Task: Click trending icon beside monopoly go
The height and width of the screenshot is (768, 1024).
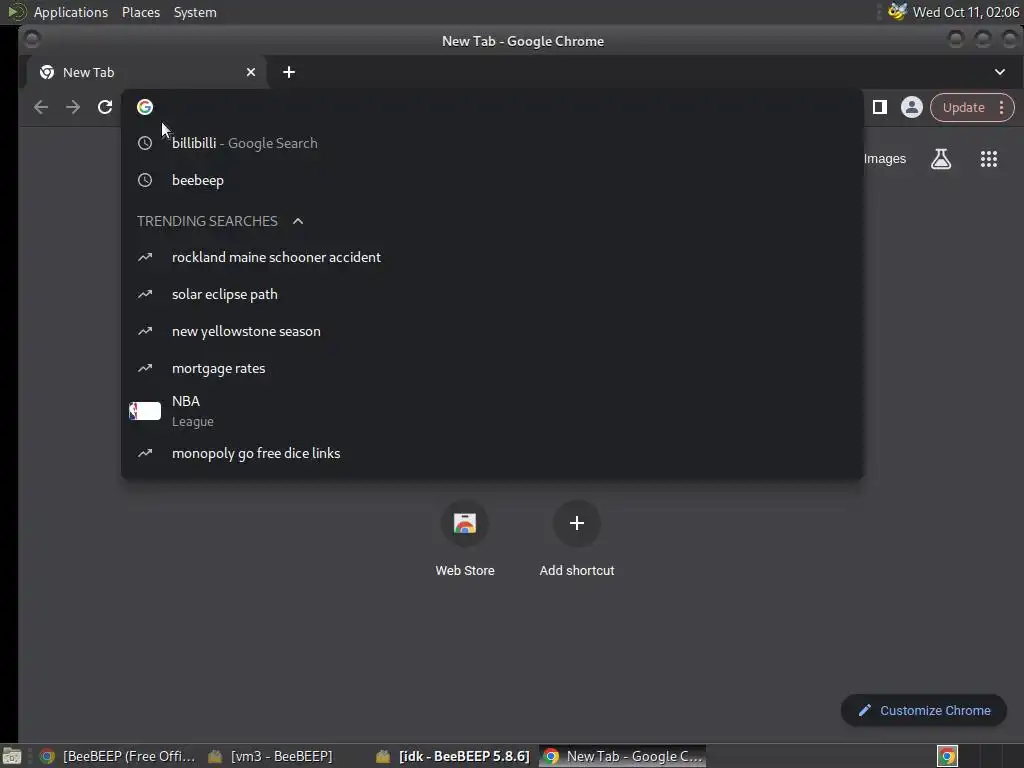Action: coord(145,453)
